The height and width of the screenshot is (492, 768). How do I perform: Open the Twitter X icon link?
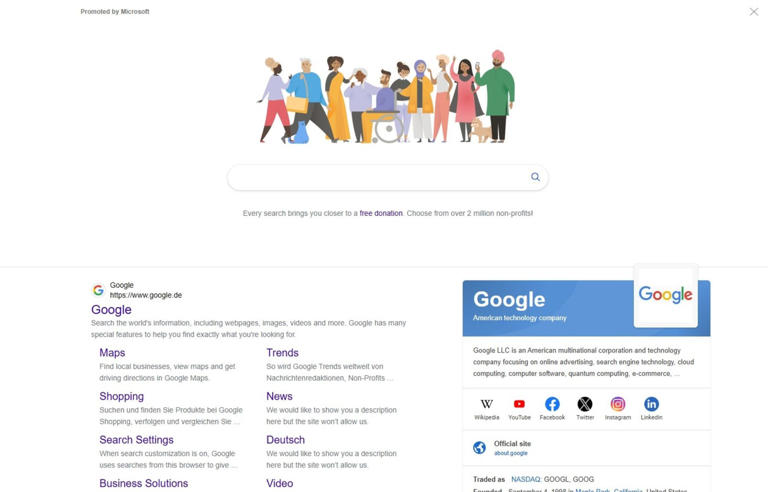pyautogui.click(x=585, y=404)
